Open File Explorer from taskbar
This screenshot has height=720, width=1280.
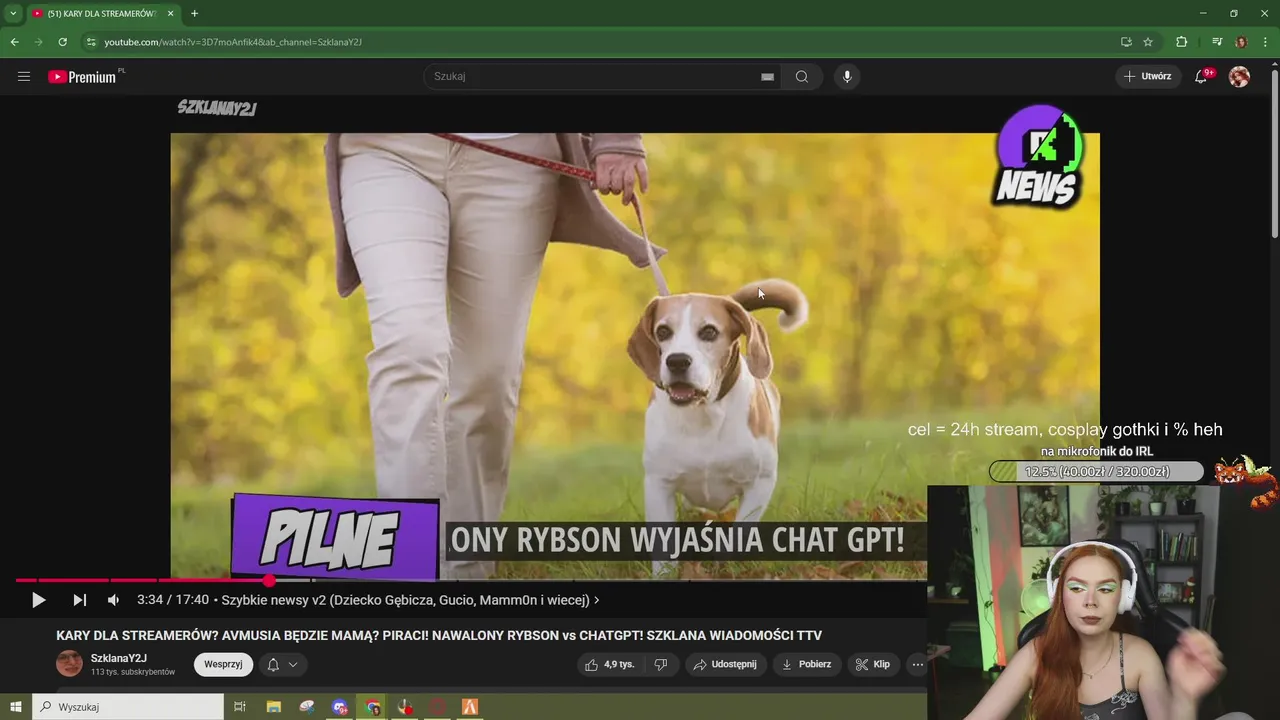tap(274, 707)
